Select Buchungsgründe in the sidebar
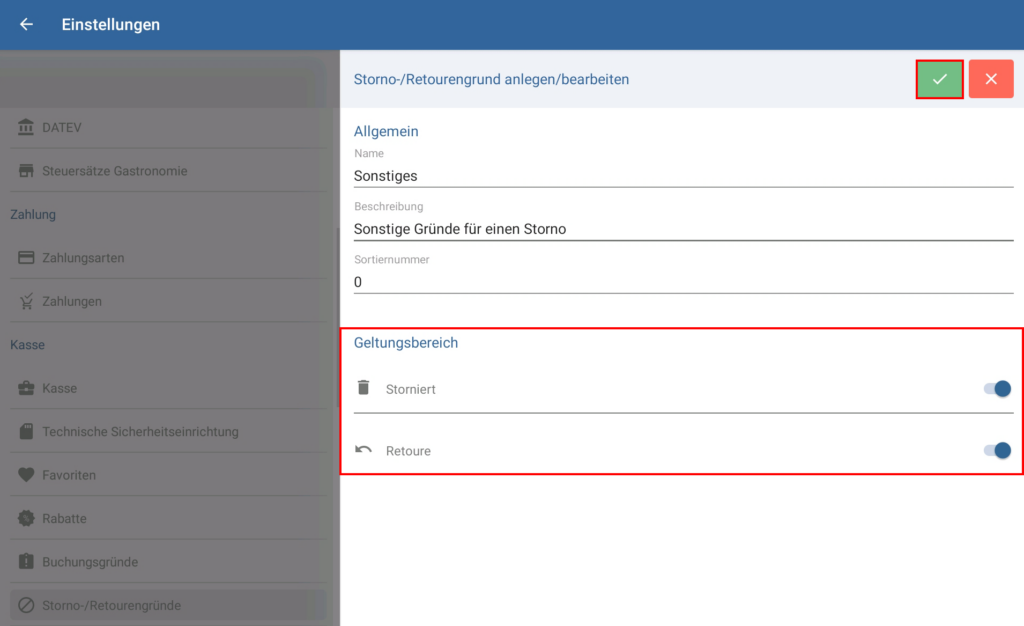Screen dimensions: 1024x626 90,562
